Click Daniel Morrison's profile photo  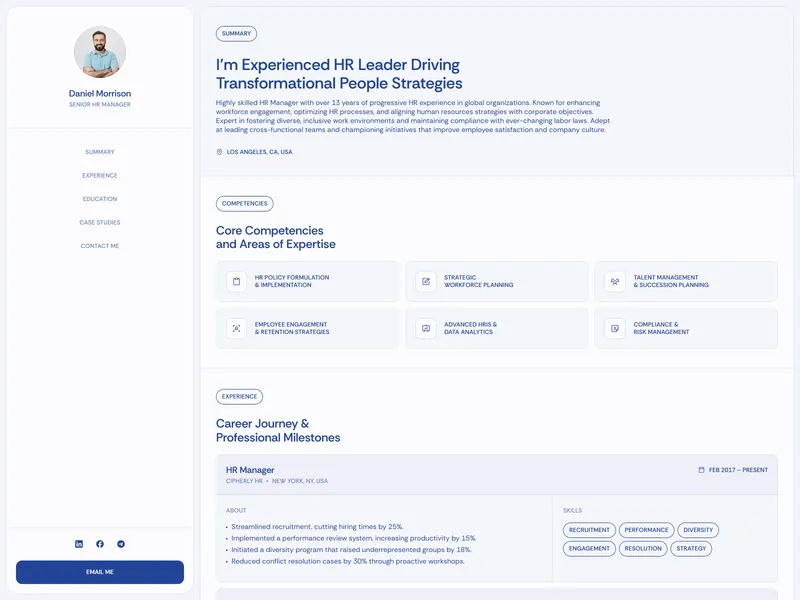[100, 52]
